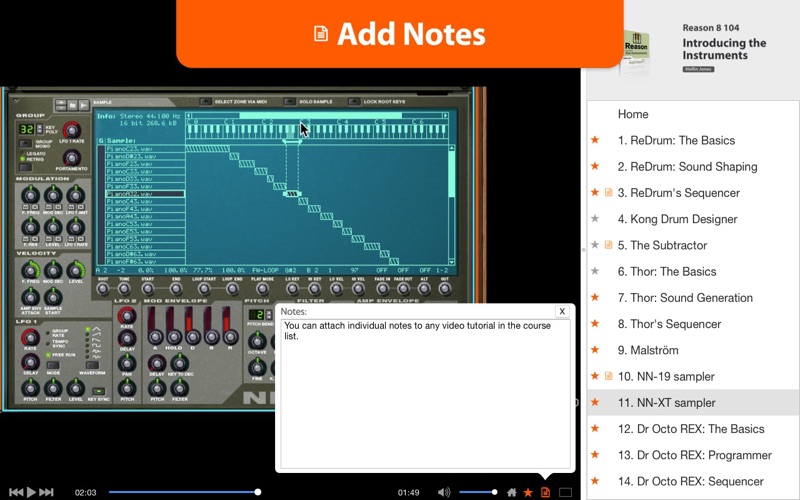
Task: Mark Thor: The Basics with its gray star
Action: pyautogui.click(x=595, y=271)
